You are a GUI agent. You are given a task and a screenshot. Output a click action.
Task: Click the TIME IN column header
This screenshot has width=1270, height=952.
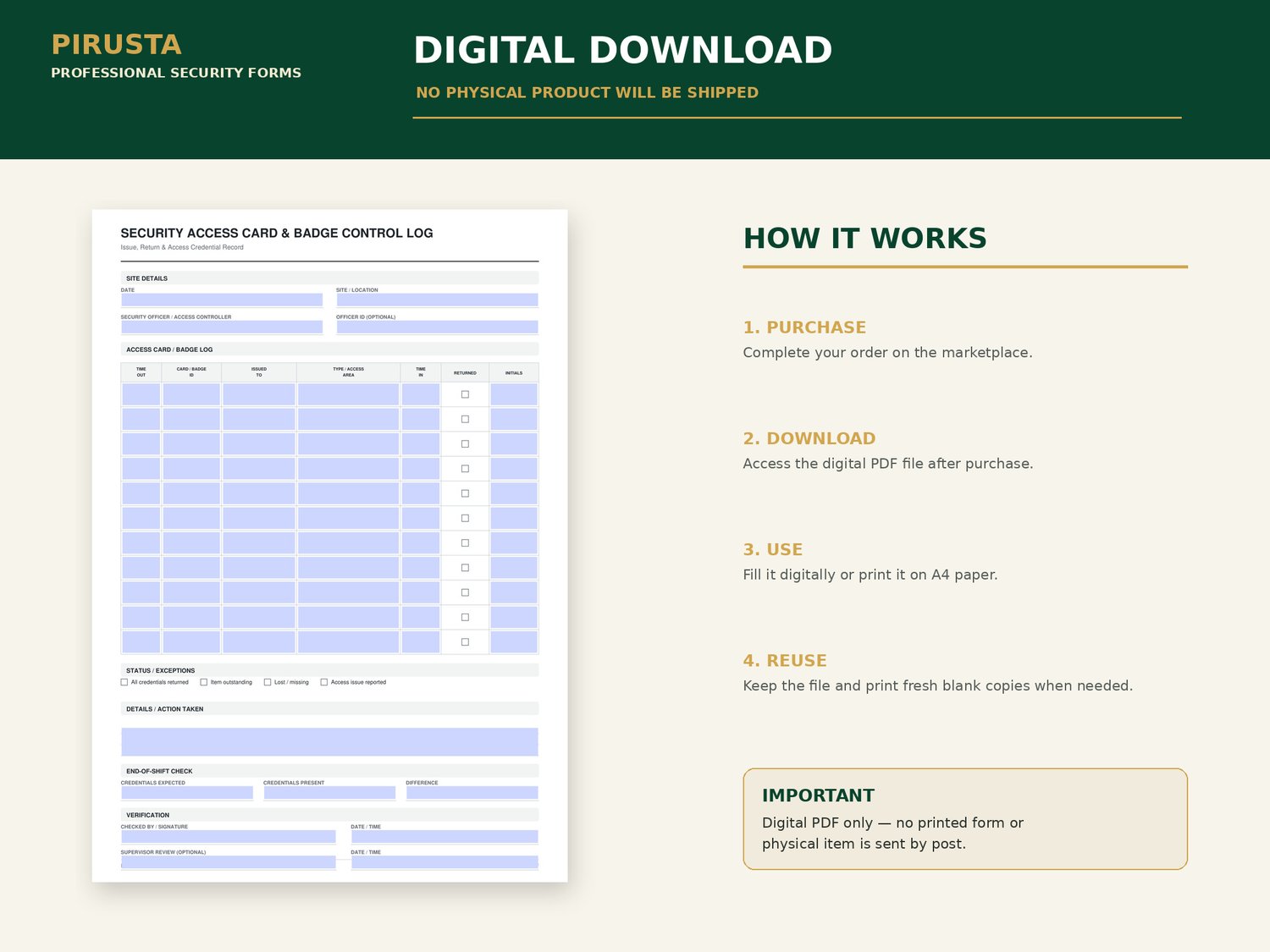[x=421, y=372]
